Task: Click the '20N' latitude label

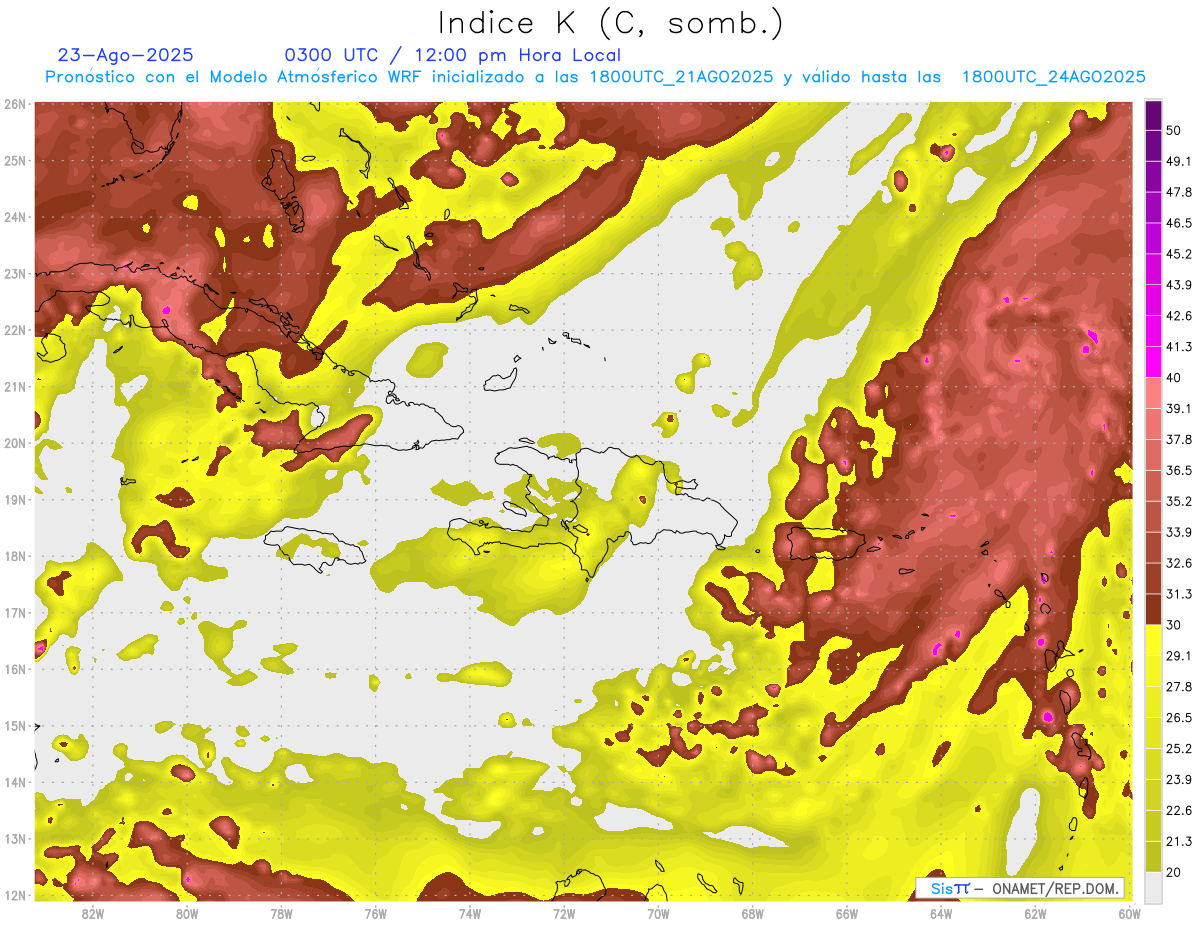Action: point(14,443)
